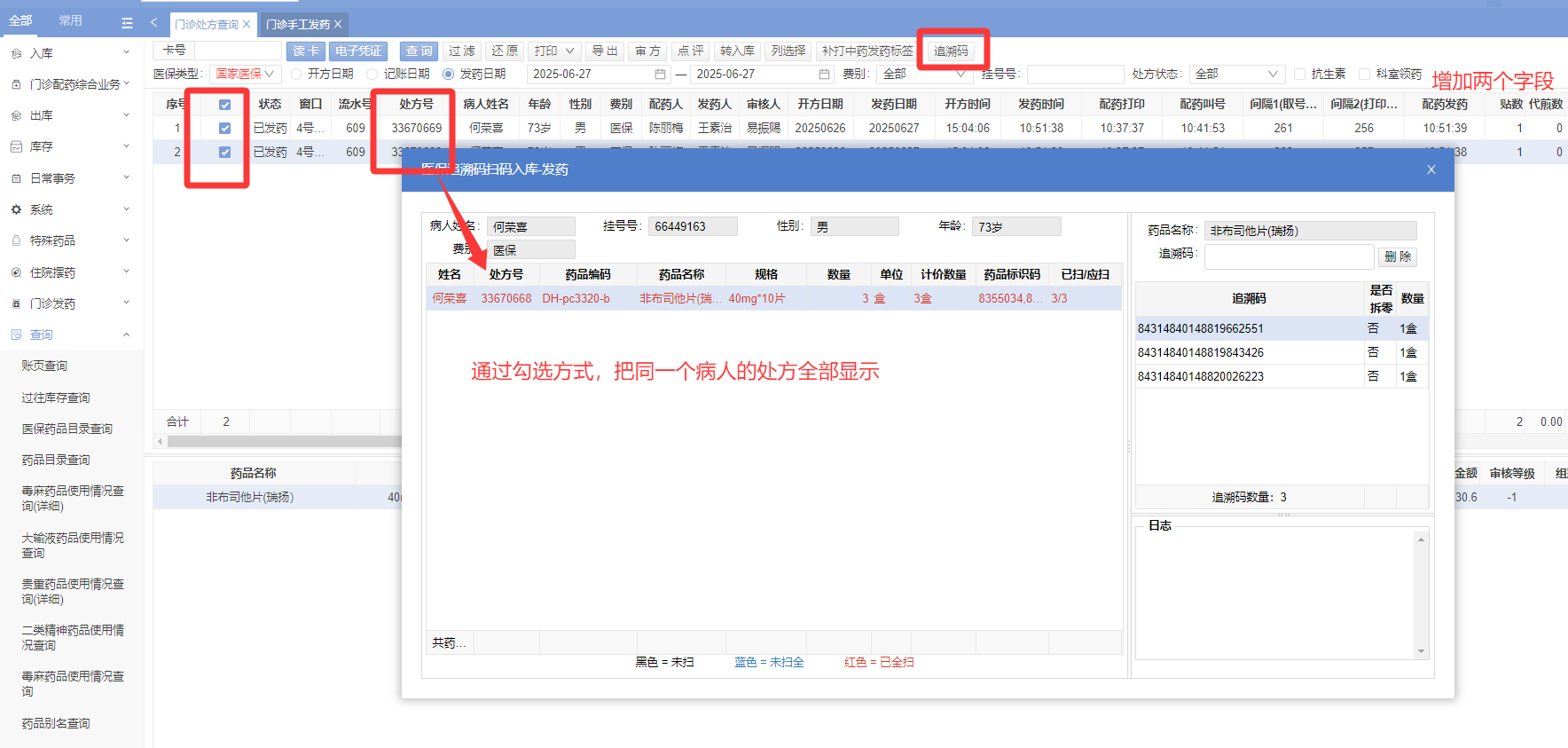Switch to the 常用 sidebar tab
The width and height of the screenshot is (1568, 748).
70,20
